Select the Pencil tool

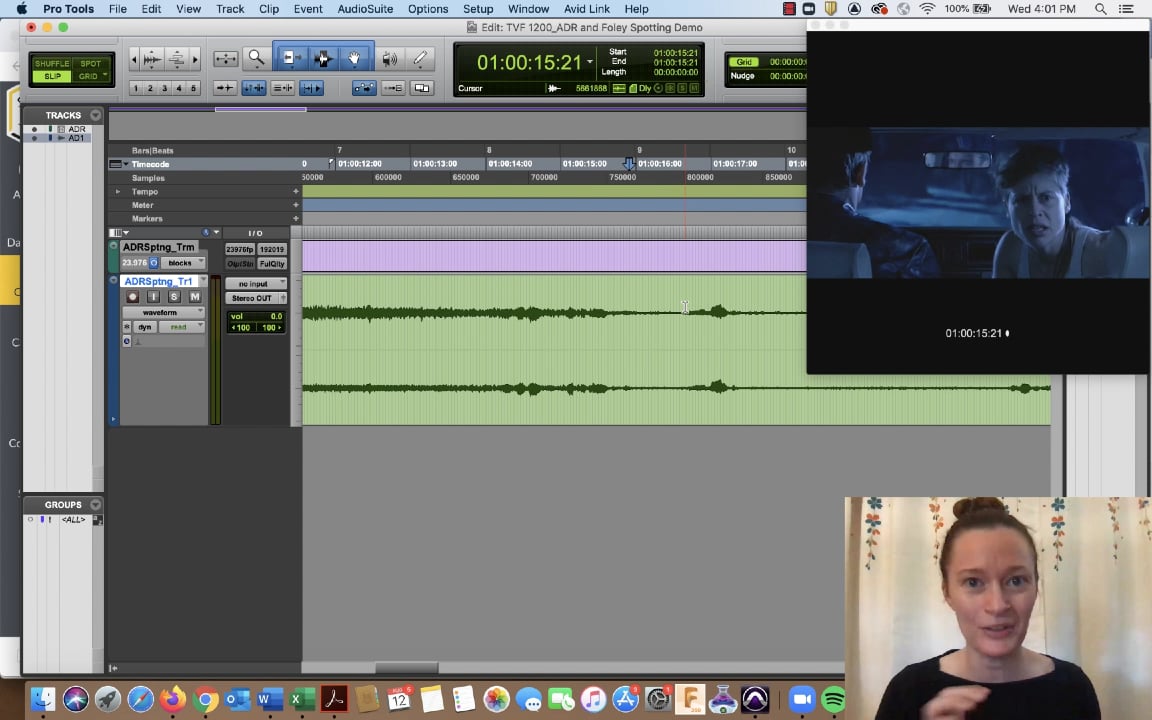click(x=420, y=58)
